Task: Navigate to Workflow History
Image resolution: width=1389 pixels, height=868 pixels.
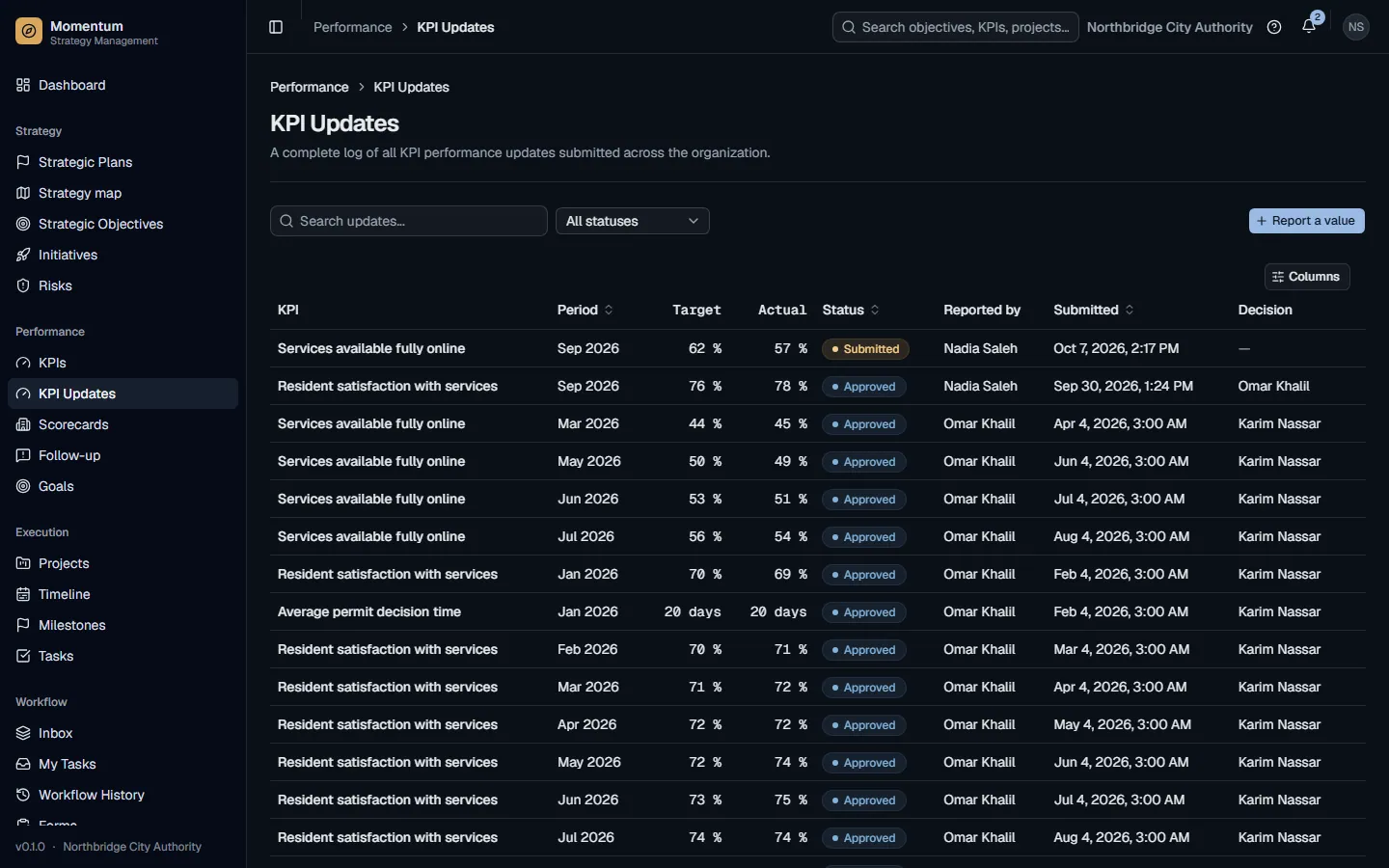Action: pos(123,795)
